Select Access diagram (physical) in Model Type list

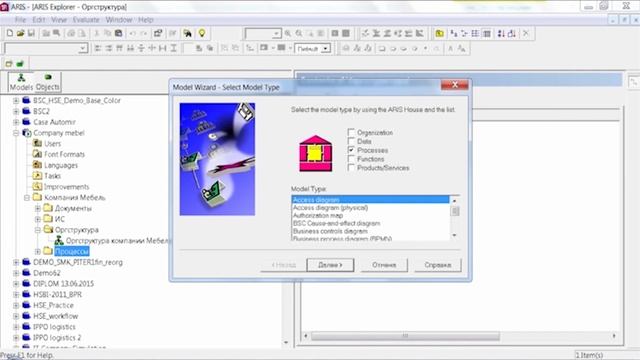pos(370,208)
